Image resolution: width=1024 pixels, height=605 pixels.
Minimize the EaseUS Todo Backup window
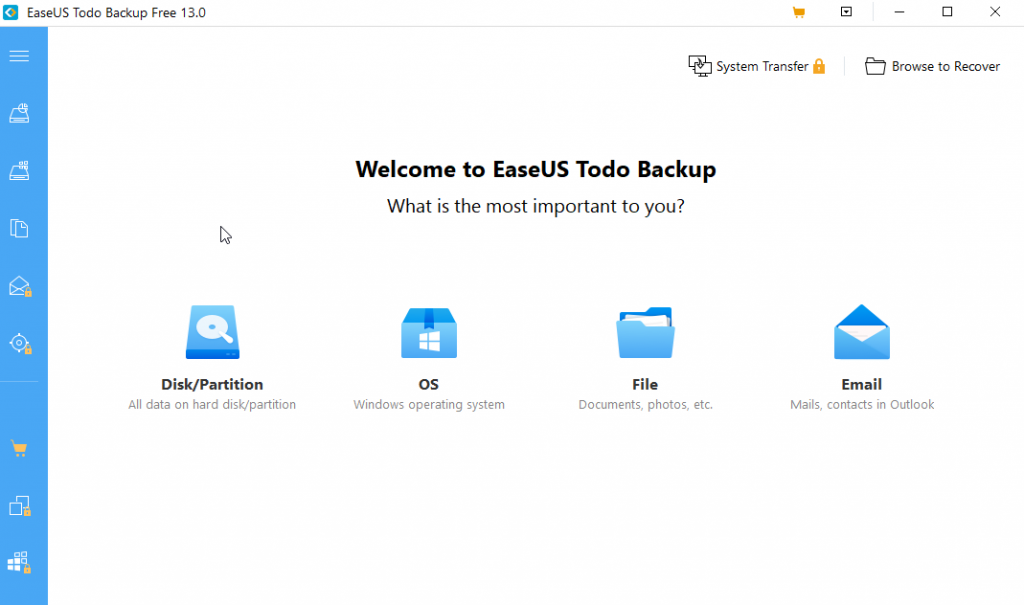point(899,12)
